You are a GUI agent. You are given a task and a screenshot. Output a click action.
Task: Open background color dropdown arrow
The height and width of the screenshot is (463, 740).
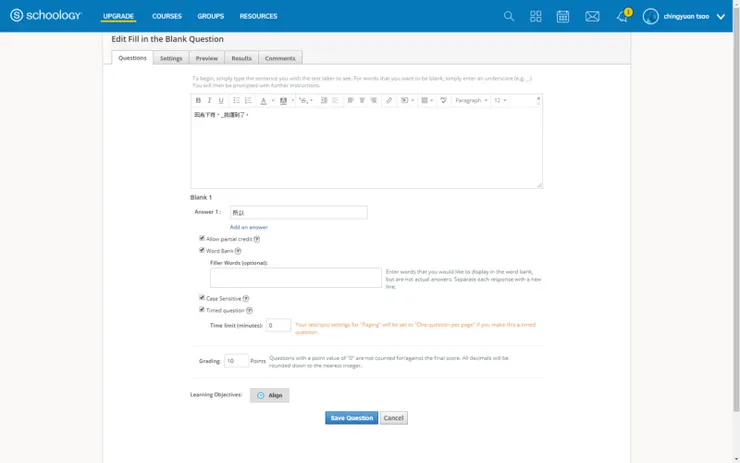(x=293, y=100)
